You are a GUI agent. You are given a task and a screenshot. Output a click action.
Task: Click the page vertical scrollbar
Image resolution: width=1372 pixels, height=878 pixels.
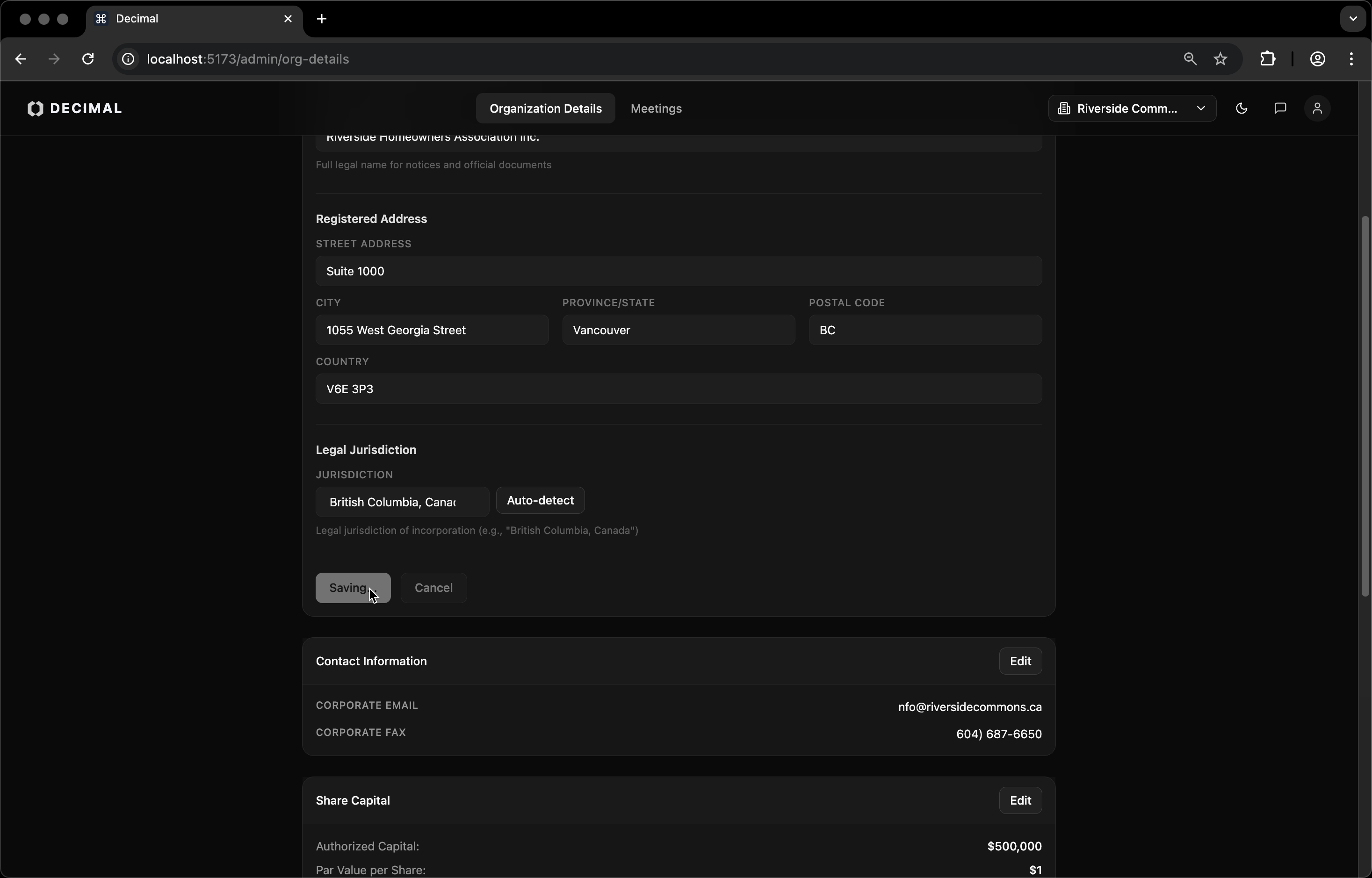[x=1365, y=406]
